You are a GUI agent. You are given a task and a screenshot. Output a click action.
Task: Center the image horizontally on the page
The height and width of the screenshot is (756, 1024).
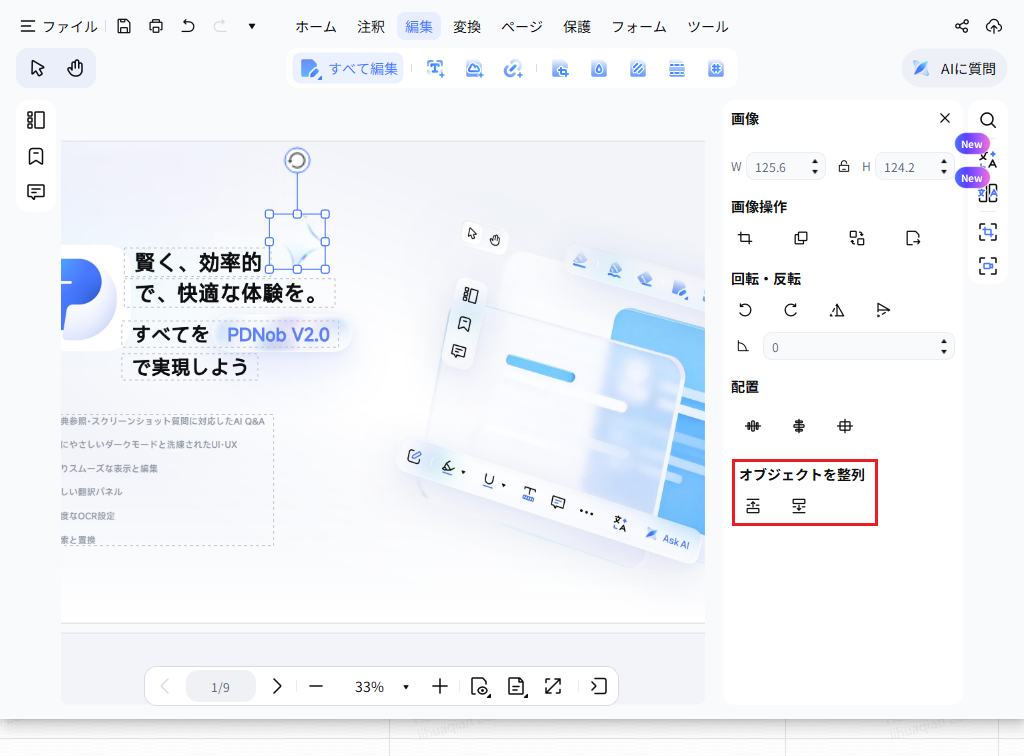pyautogui.click(x=752, y=426)
